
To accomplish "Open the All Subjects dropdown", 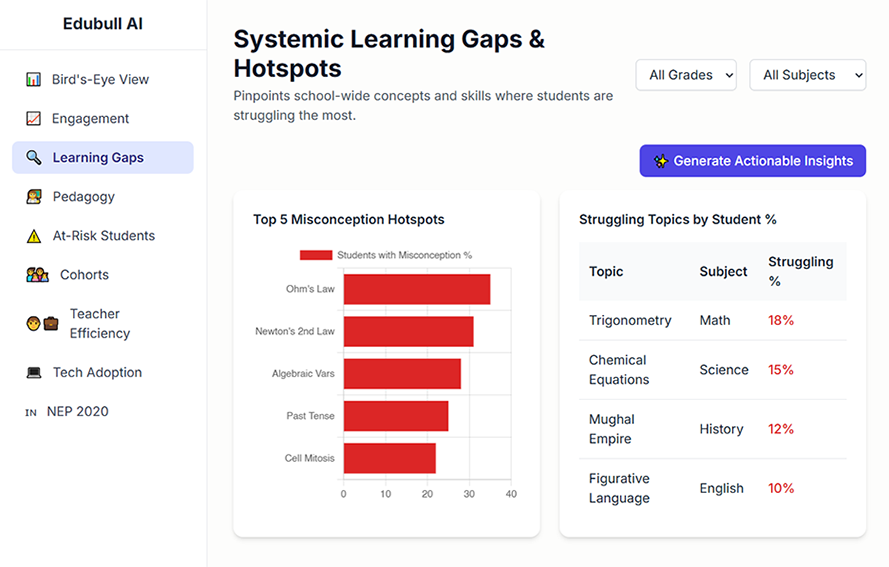I will [807, 75].
